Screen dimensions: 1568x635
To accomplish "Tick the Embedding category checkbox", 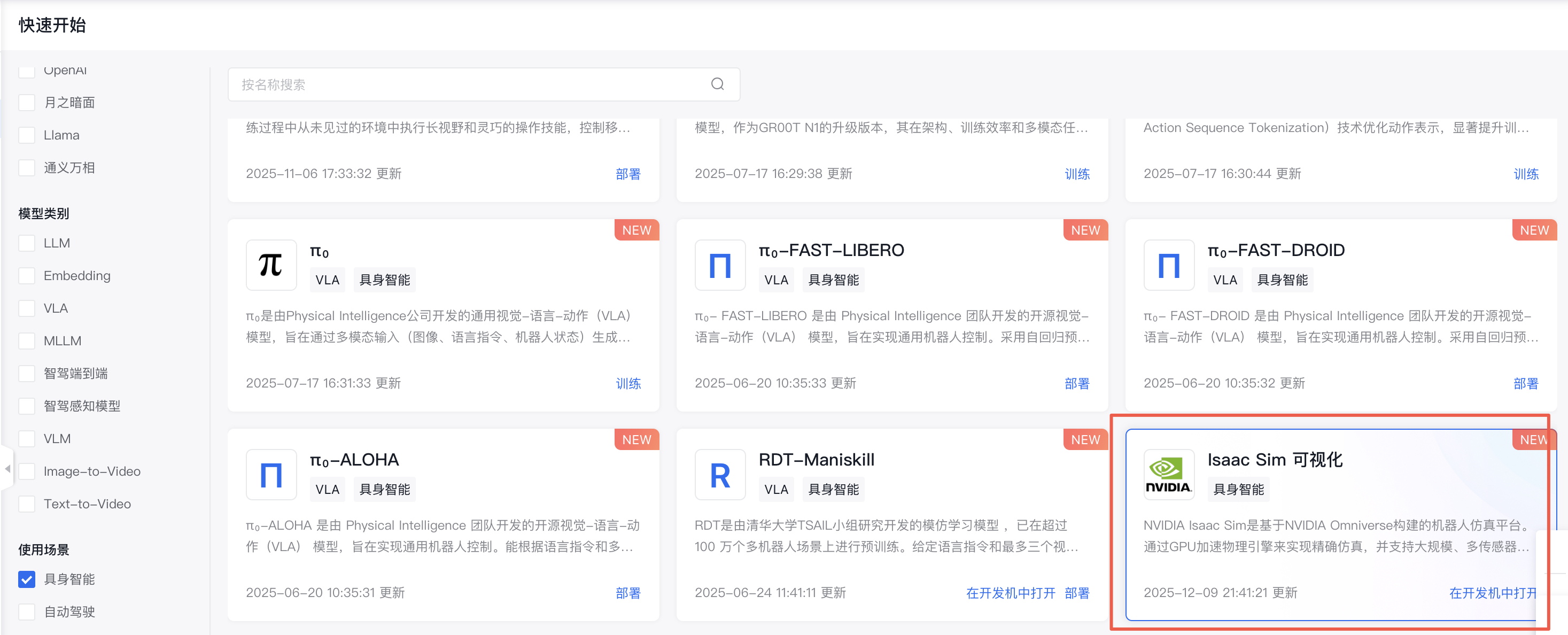I will pos(27,276).
